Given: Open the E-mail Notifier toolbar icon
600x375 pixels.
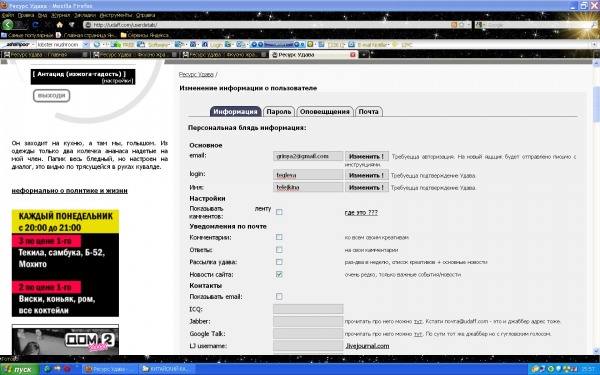Looking at the screenshot, I should [368, 45].
